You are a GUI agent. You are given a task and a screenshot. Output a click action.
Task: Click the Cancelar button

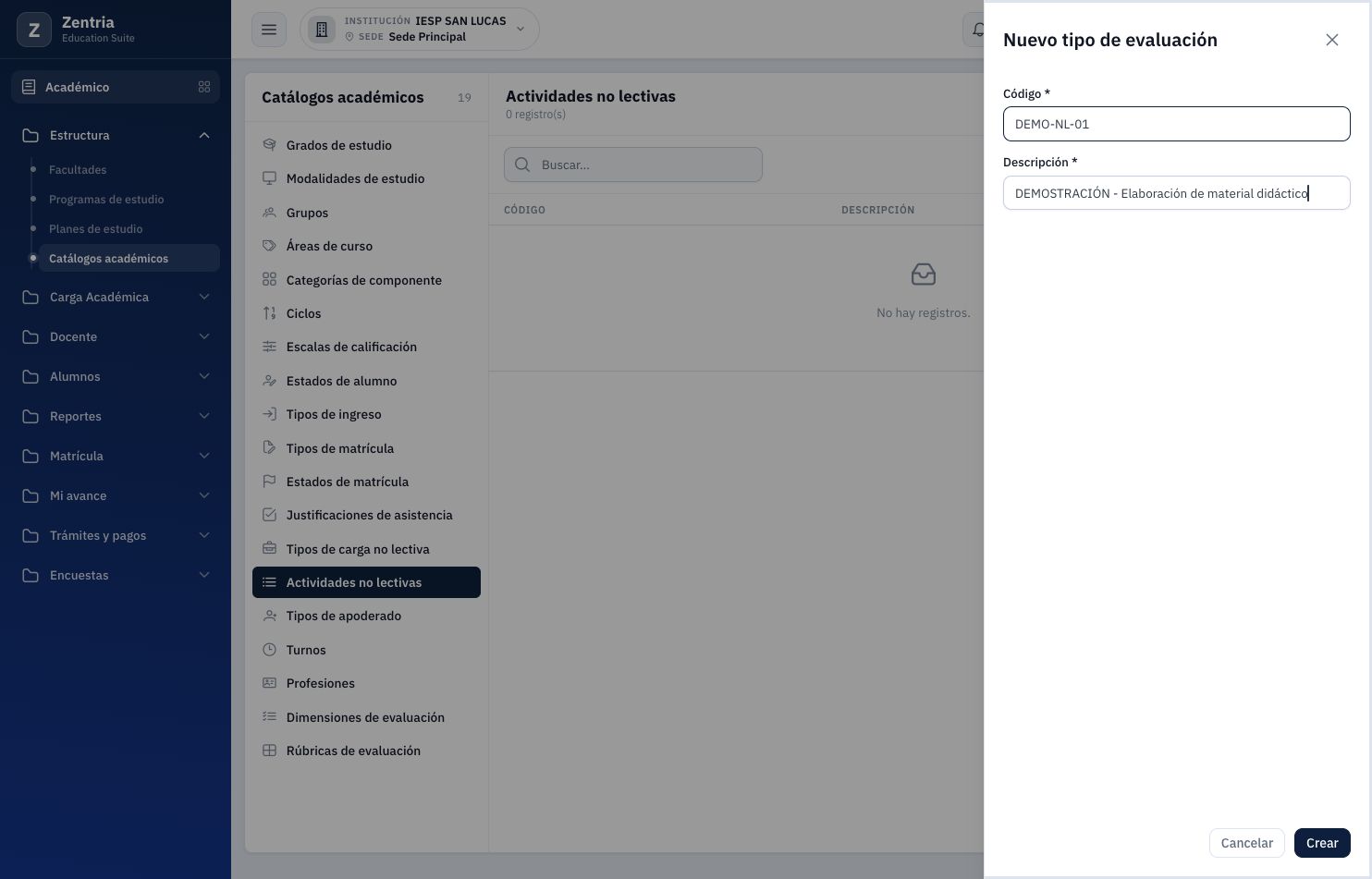tap(1246, 843)
